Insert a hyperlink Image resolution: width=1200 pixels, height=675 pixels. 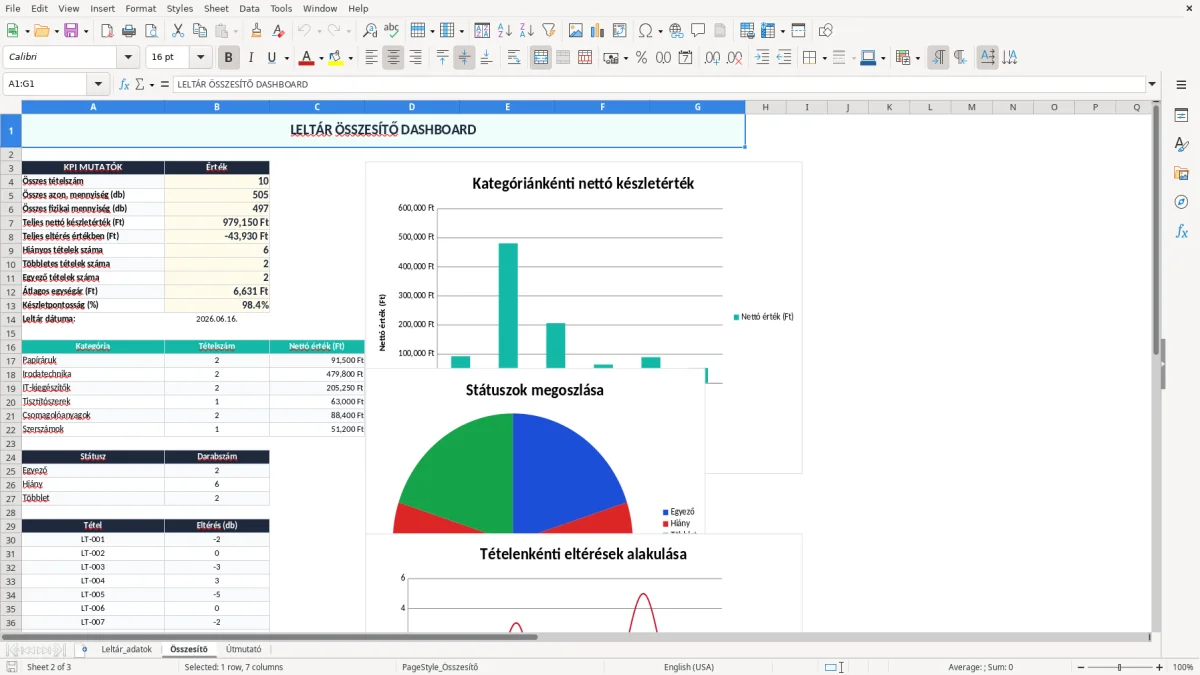676,31
